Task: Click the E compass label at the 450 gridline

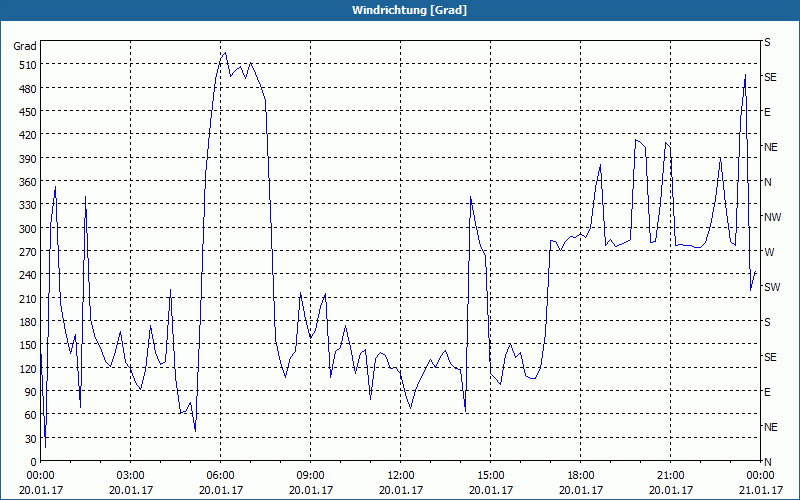Action: click(x=767, y=112)
